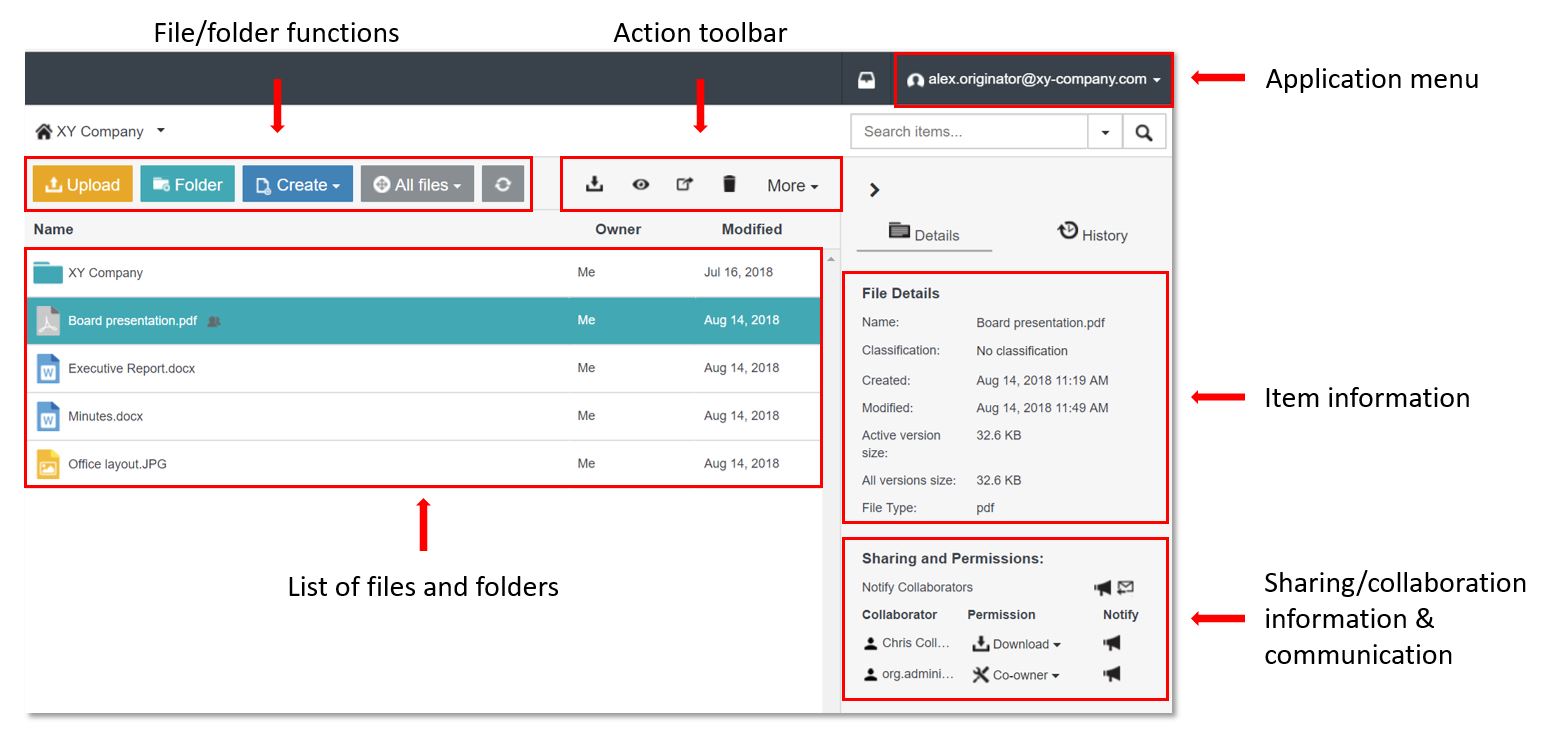Viewport: 1543px width, 743px height.
Task: Sort list by Name column header
Action: click(53, 229)
